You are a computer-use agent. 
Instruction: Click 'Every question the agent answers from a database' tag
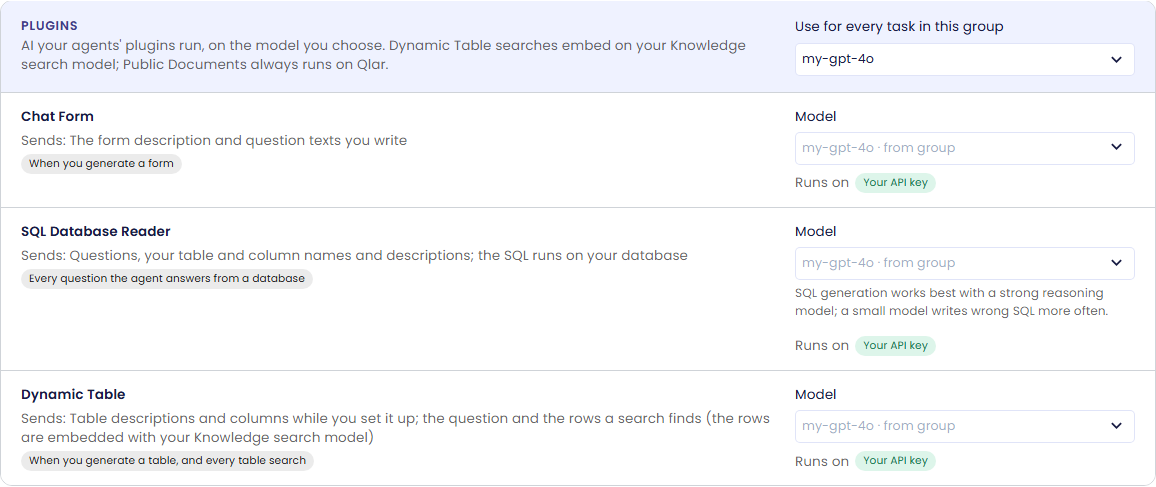coord(167,279)
